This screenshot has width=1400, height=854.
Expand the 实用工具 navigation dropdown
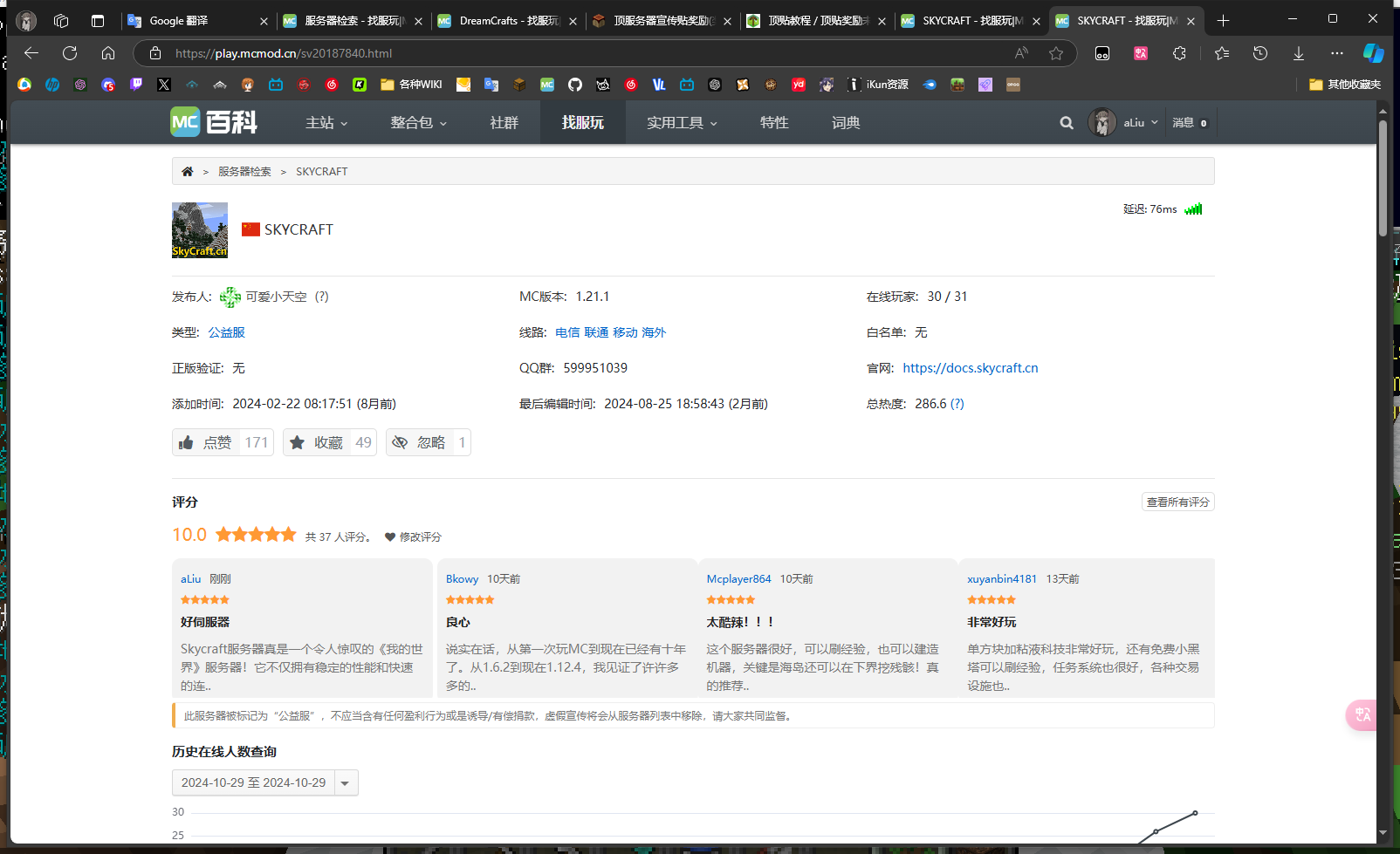[683, 123]
